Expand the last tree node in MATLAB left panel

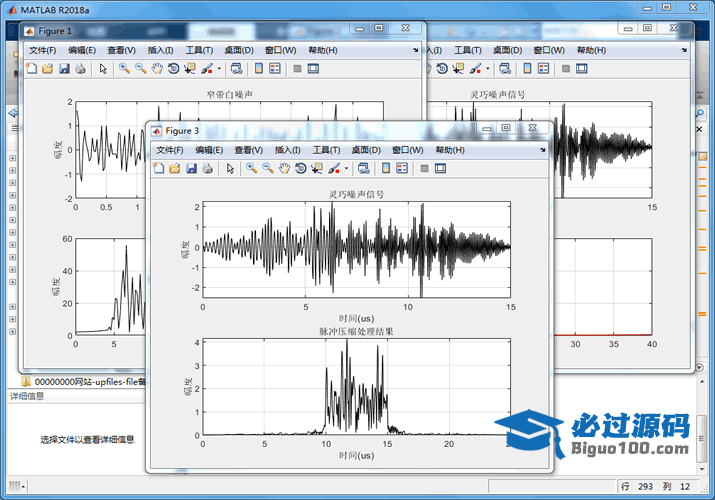click(12, 331)
